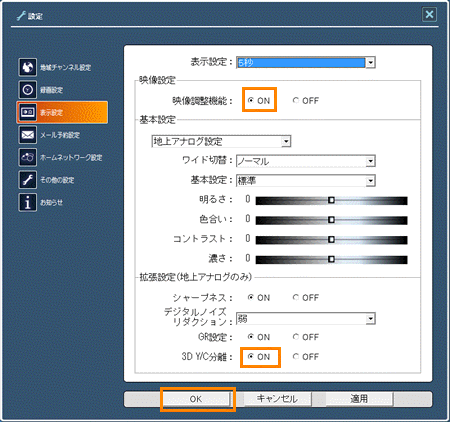Screen dimensions: 450x422
Task: Close the settings dialog with X
Action: click(429, 14)
